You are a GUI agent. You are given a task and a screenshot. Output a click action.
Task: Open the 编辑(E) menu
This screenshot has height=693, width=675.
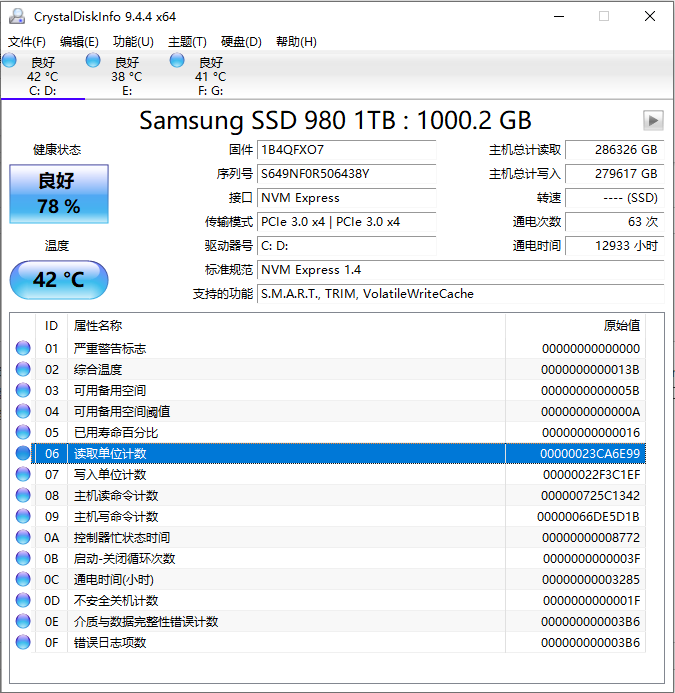coord(79,42)
